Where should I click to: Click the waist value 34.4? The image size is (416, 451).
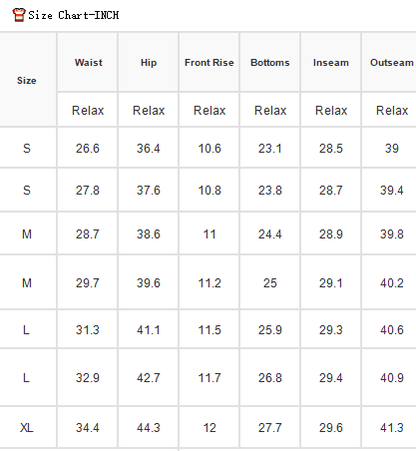87,427
